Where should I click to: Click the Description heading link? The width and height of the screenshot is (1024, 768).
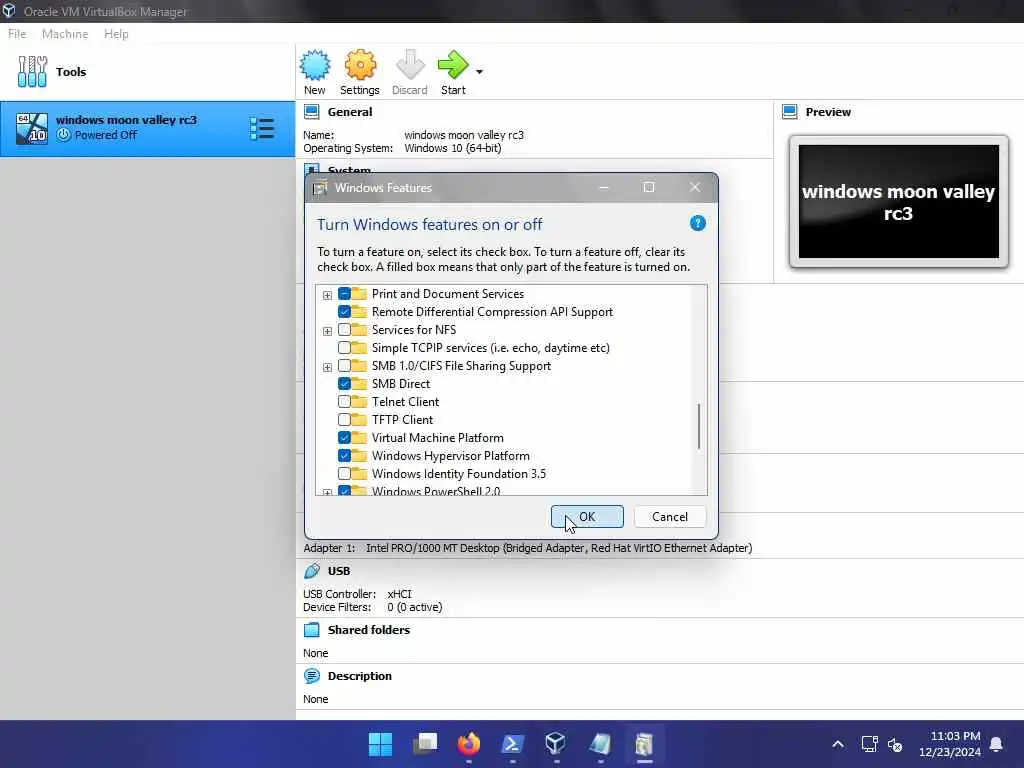(x=360, y=676)
